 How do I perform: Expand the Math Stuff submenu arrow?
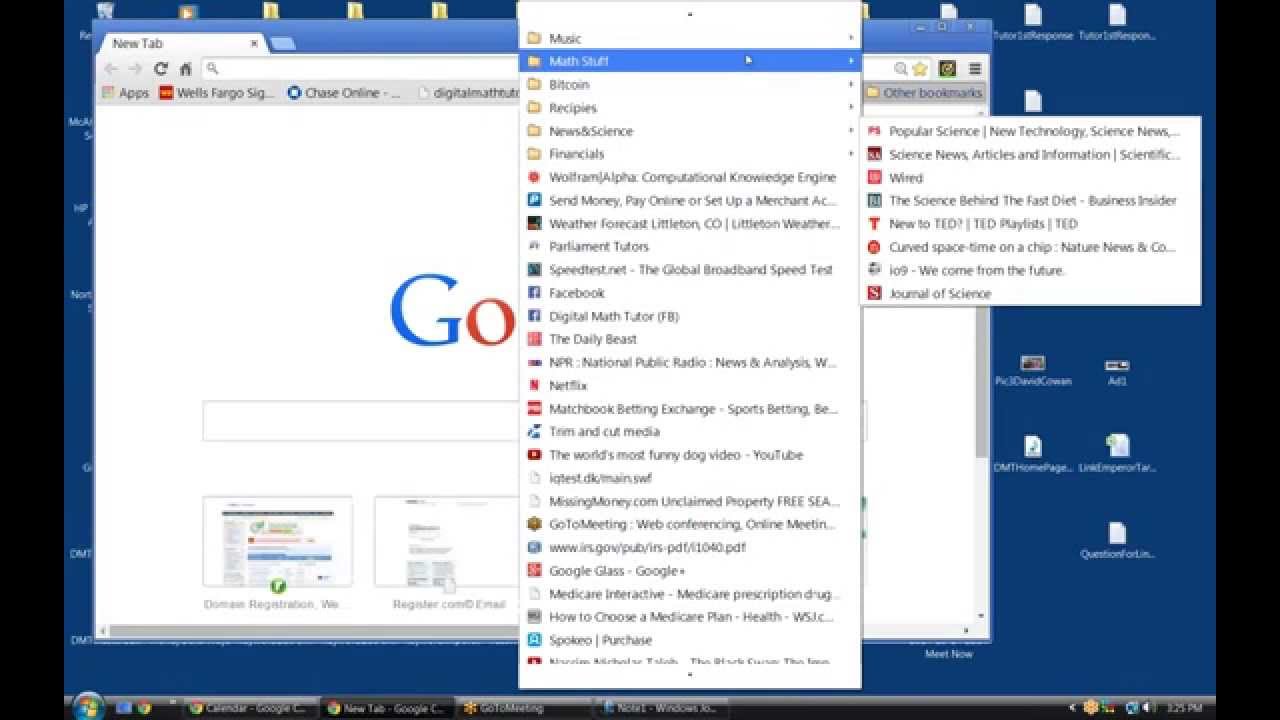pyautogui.click(x=851, y=61)
